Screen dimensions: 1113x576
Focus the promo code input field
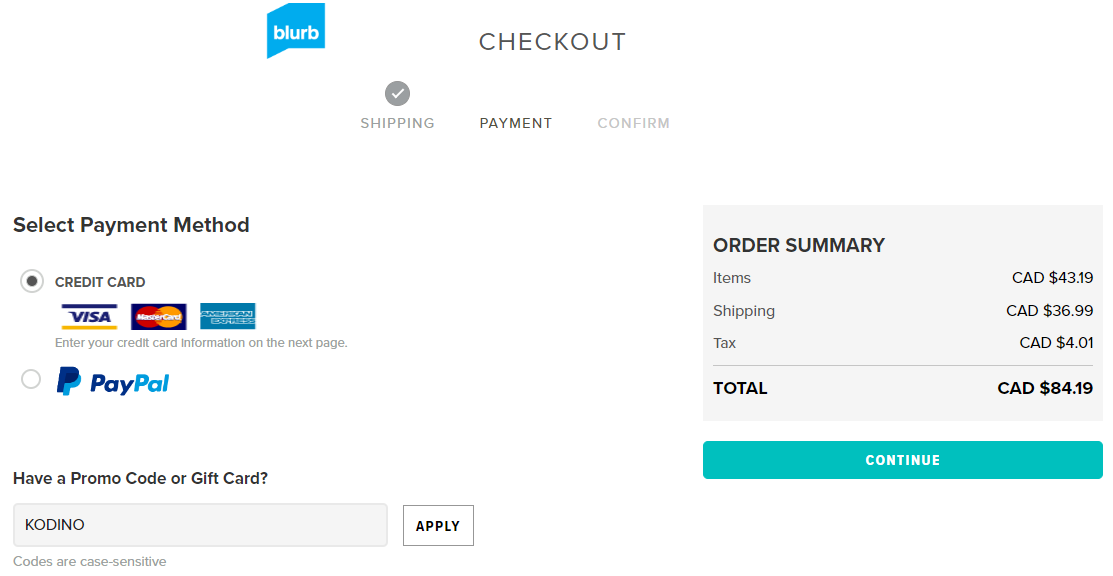click(200, 525)
